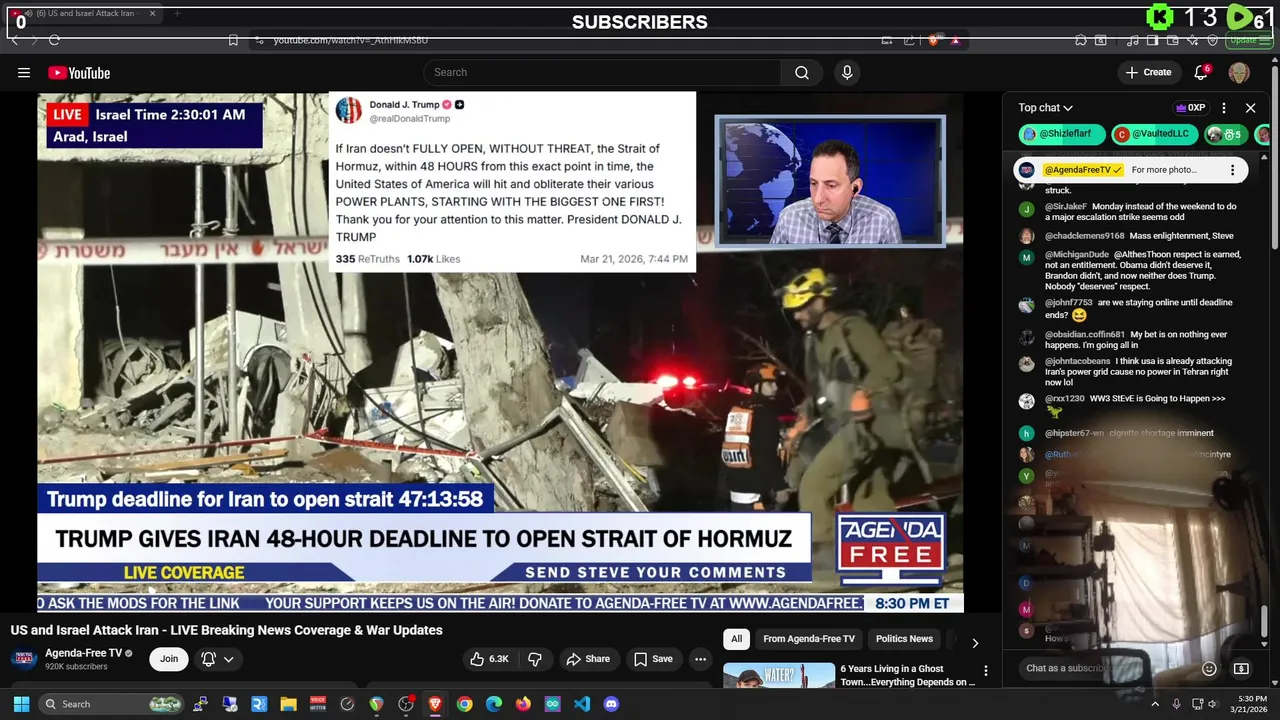Open the account avatar menu
This screenshot has width=1280, height=720.
pos(1239,72)
